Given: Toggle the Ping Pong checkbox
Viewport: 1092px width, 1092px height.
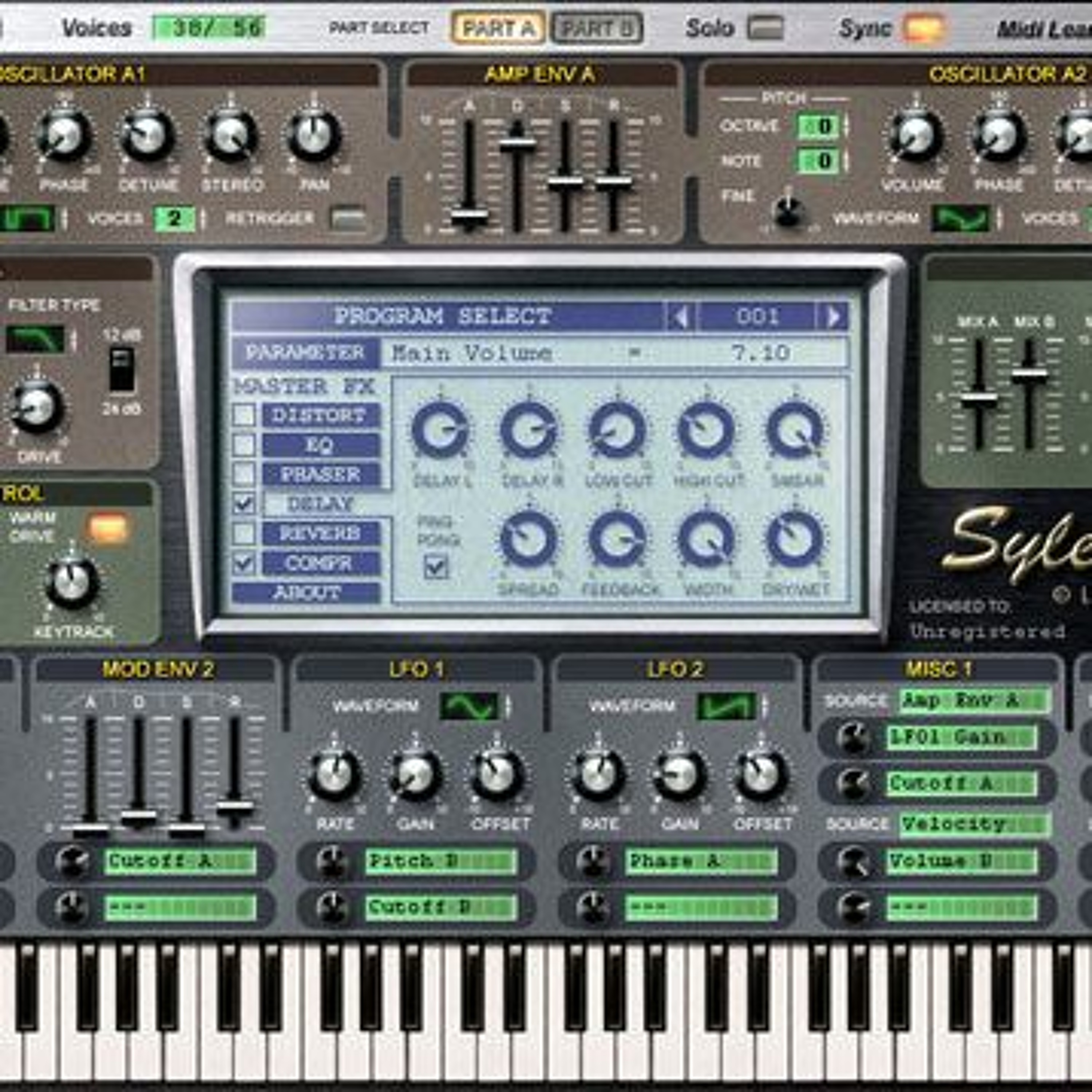Looking at the screenshot, I should (x=436, y=567).
